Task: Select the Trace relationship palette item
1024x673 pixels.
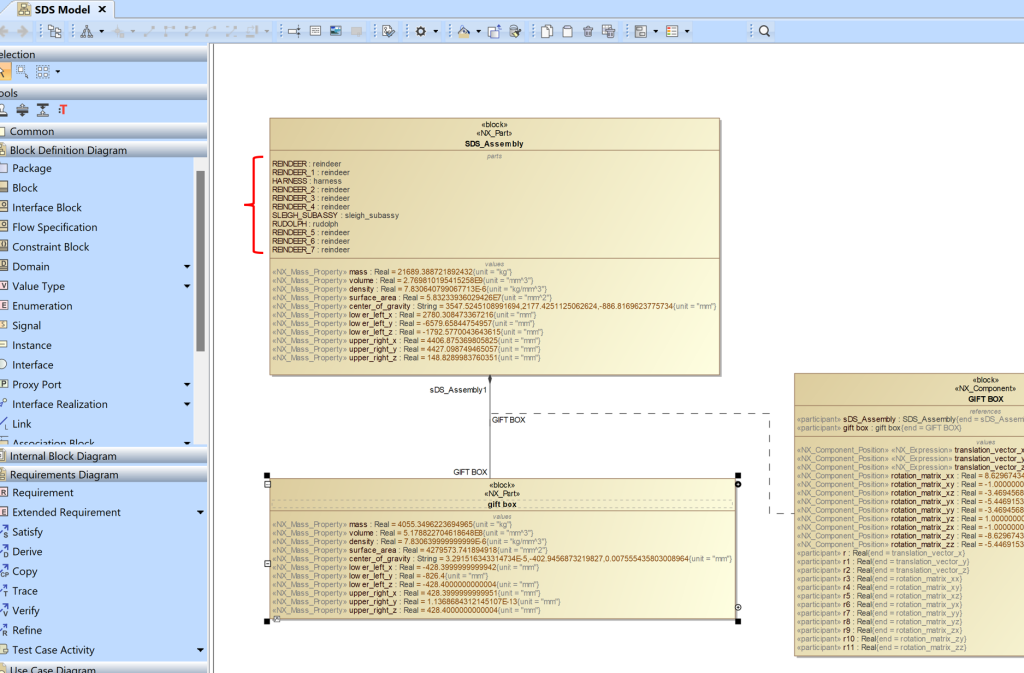Action: [x=25, y=591]
